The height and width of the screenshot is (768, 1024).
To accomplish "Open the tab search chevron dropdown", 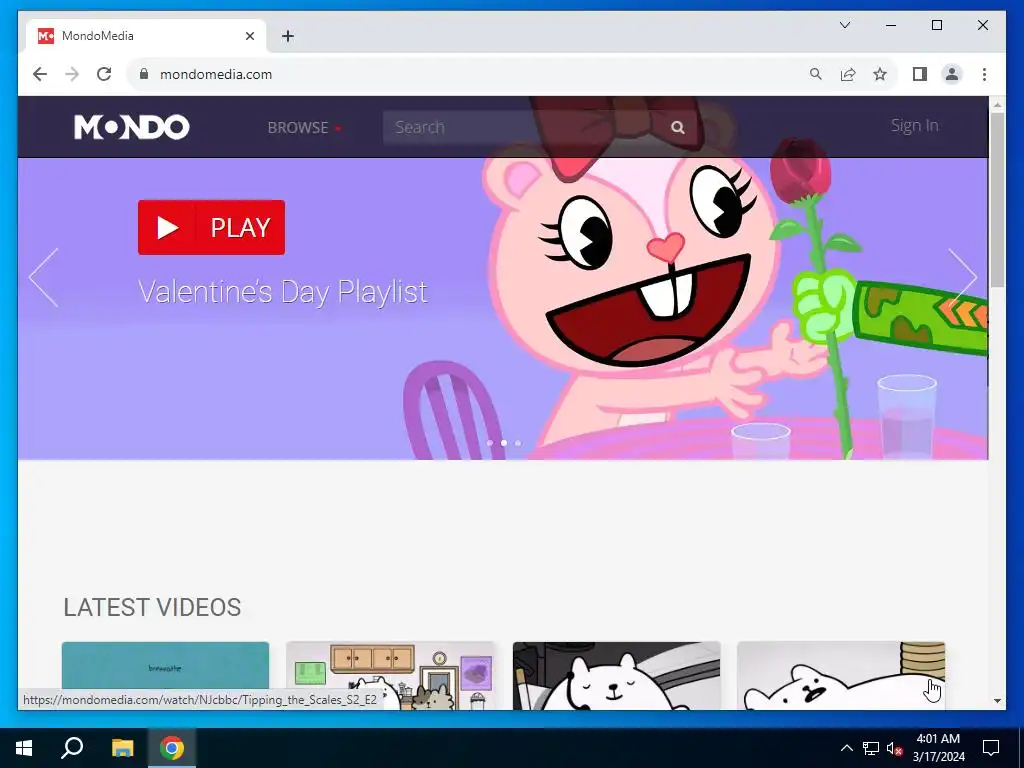I will coord(844,25).
